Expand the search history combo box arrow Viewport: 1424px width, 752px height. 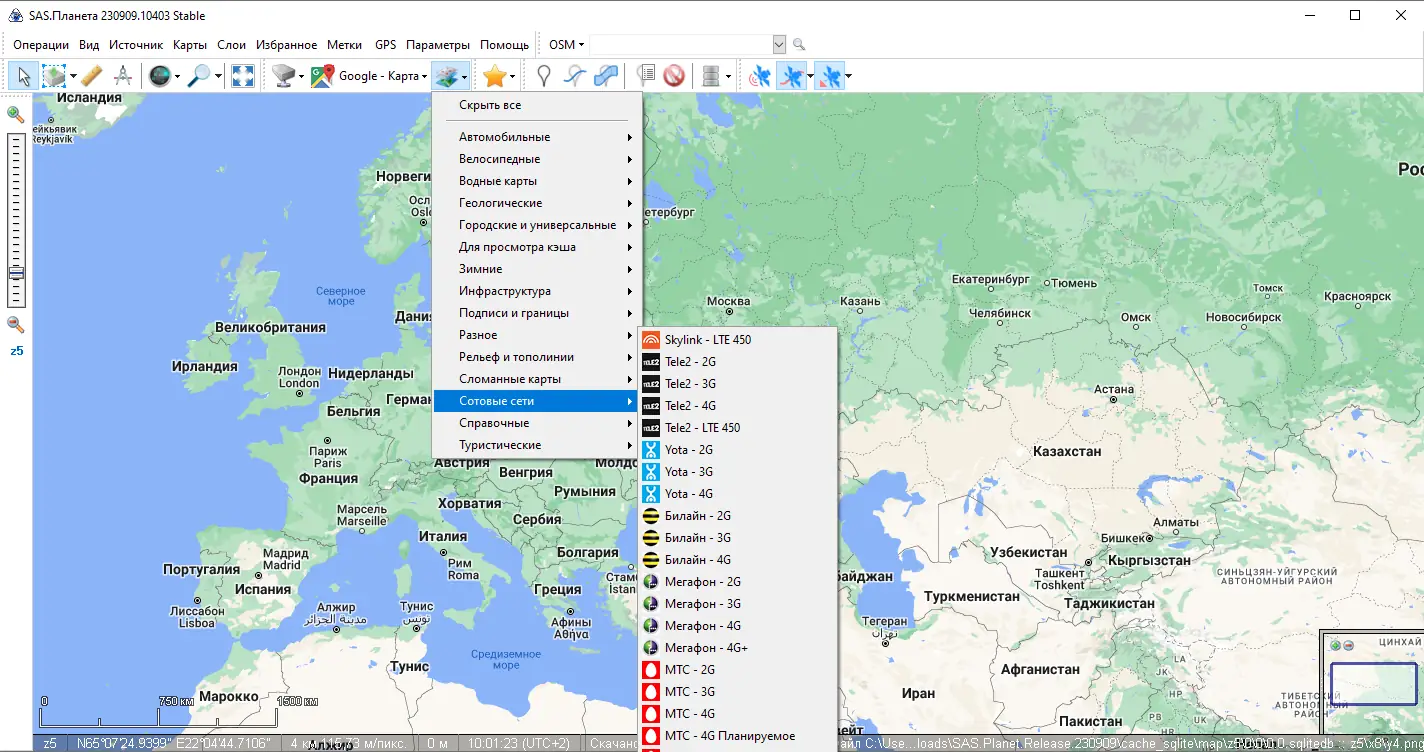point(780,45)
